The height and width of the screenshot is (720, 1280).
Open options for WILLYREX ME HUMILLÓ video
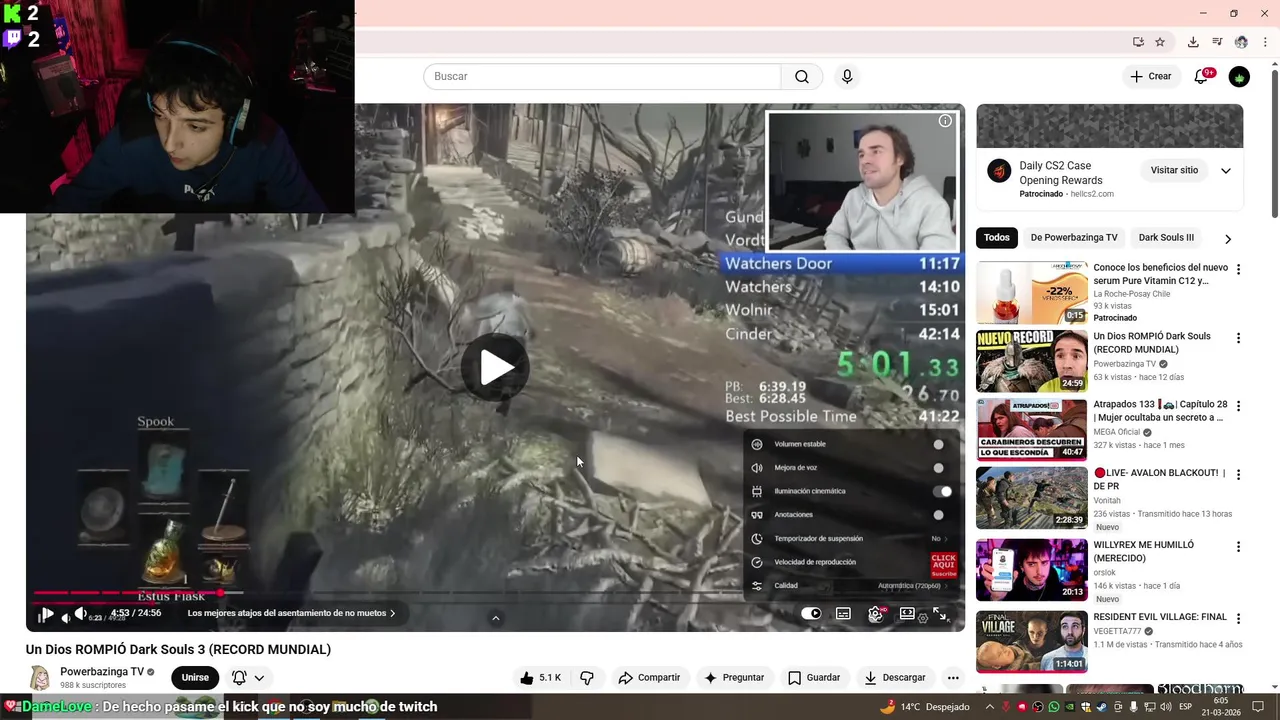1238,547
